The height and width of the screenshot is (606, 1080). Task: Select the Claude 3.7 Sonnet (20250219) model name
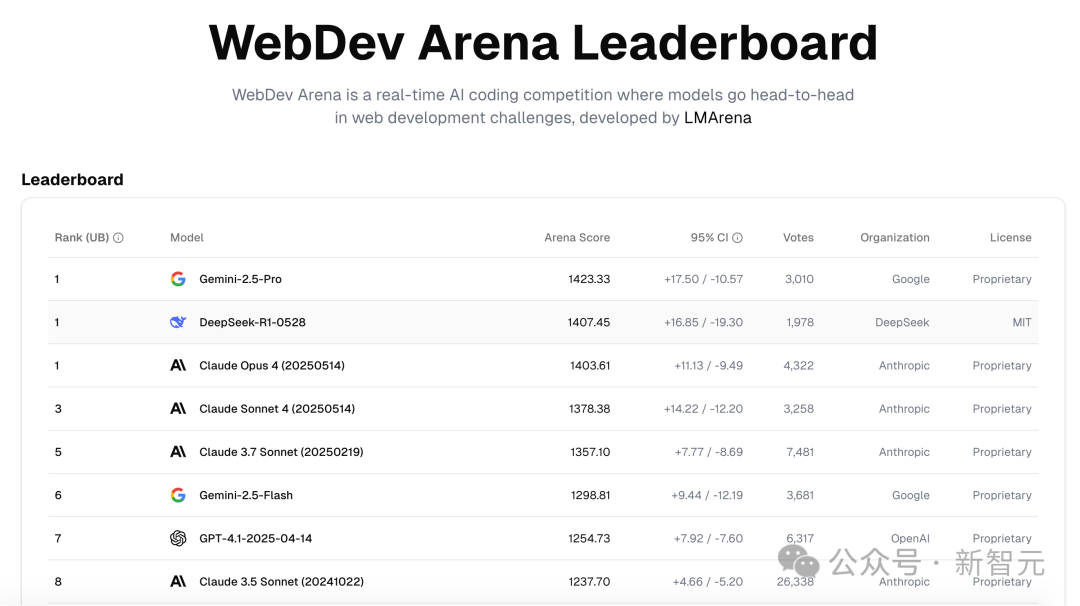click(281, 452)
